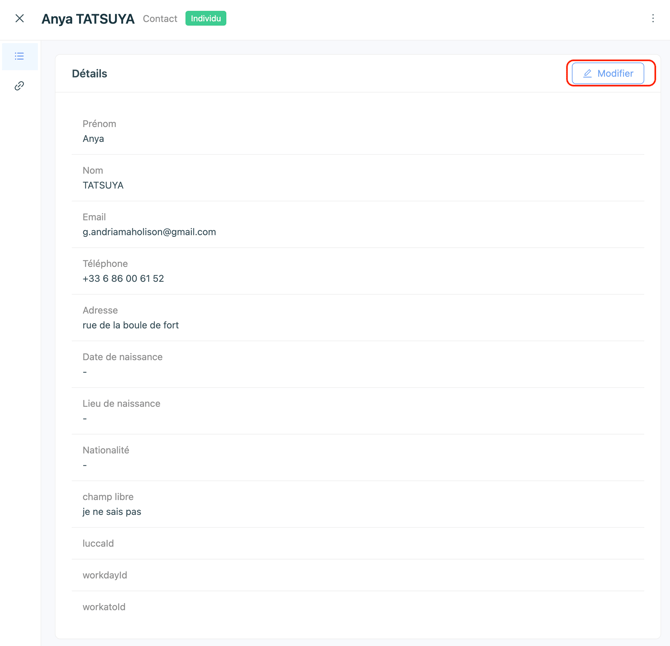Click the Nationalité field row

(358, 457)
